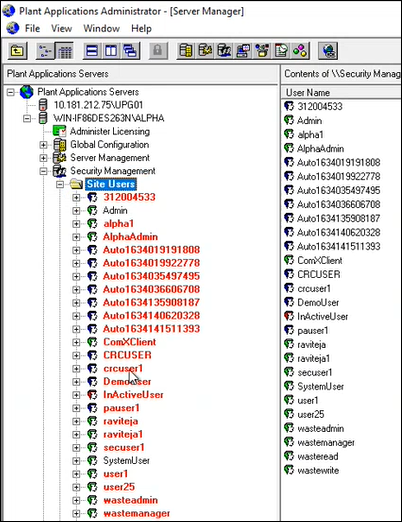Click the colored balls toolbar icon
Screen dimensions: 402x522
[x=300, y=51]
